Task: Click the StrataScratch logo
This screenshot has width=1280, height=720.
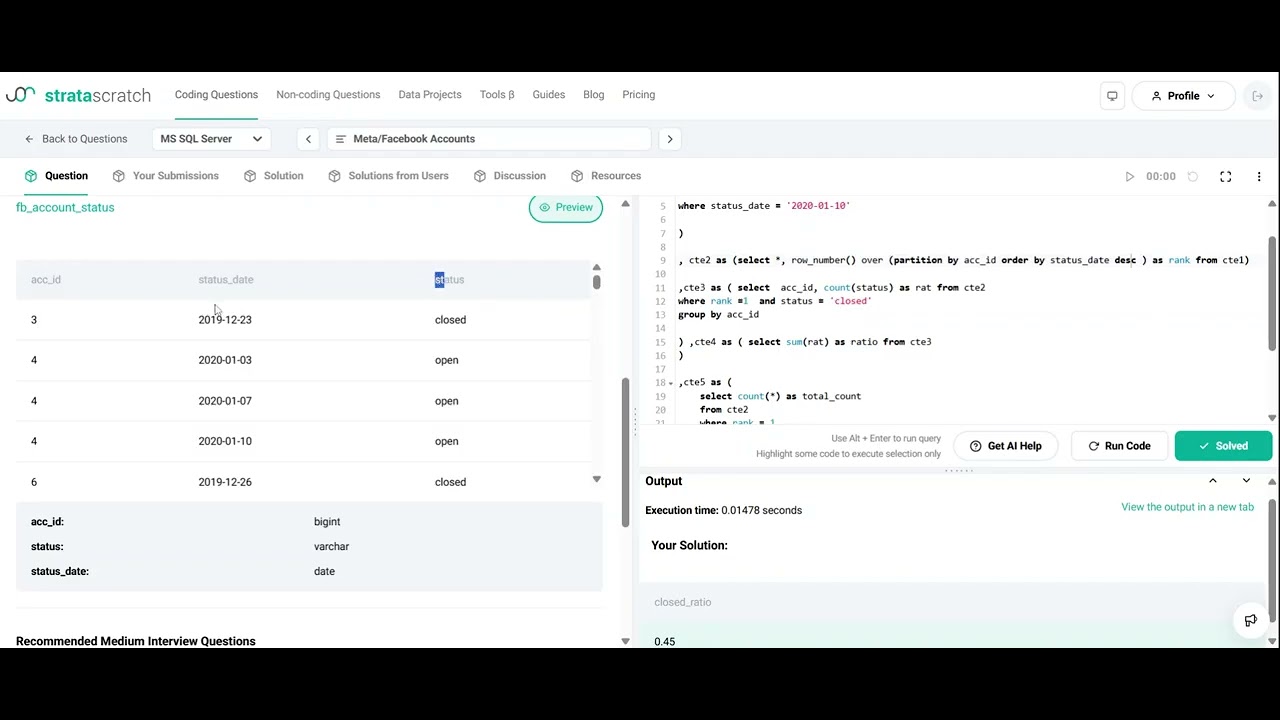Action: (78, 95)
